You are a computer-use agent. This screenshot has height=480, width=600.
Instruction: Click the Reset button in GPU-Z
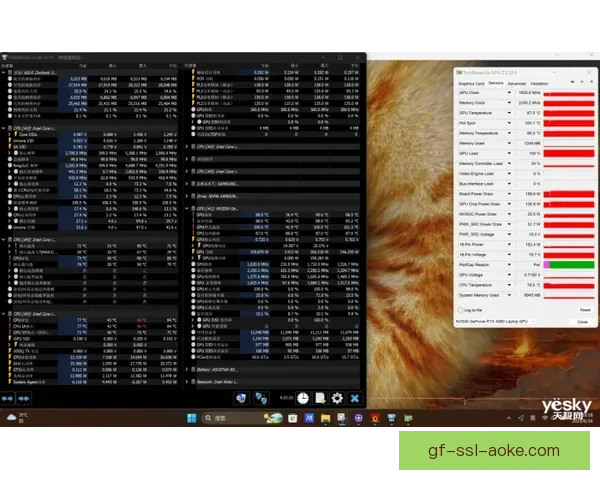click(x=584, y=310)
